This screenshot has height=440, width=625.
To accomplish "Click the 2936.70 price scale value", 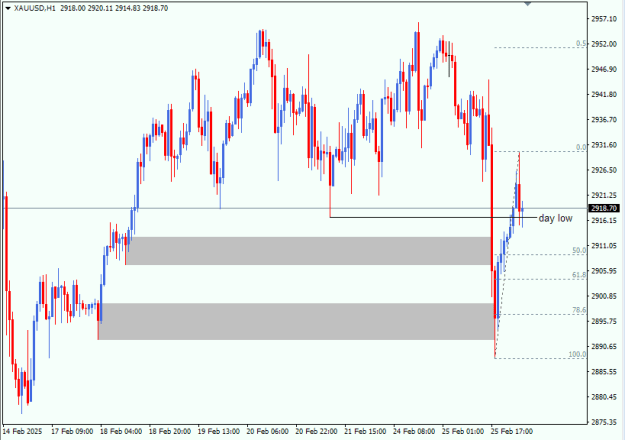I will click(604, 120).
